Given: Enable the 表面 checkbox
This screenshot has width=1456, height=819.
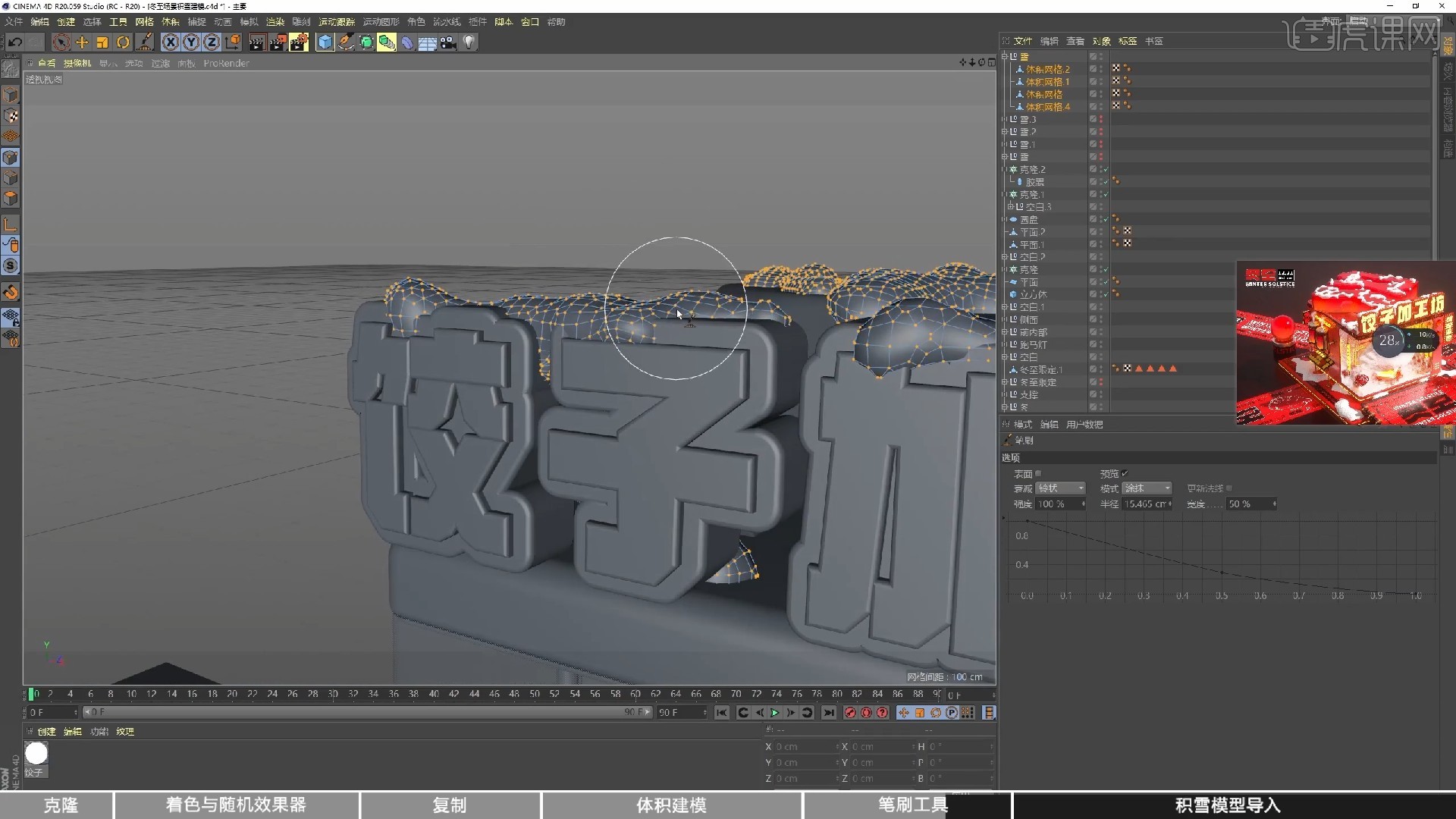Looking at the screenshot, I should [x=1038, y=473].
